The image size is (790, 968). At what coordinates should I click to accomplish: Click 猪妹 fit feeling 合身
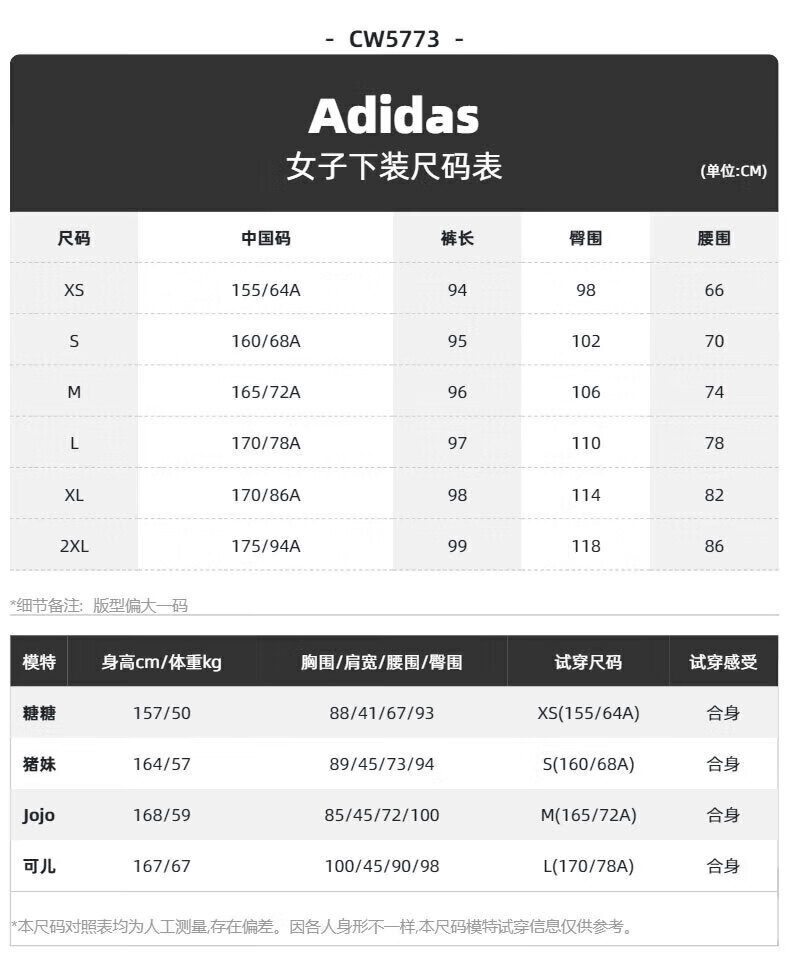coord(723,764)
